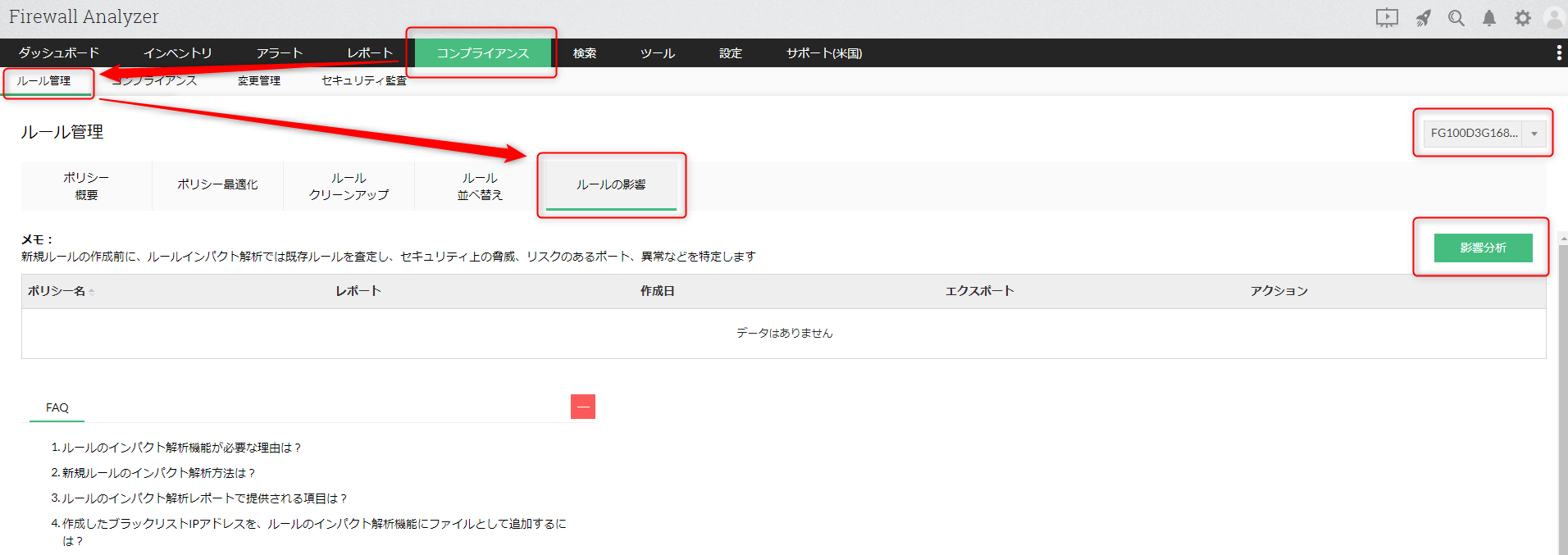Click the データはありません empty table message
This screenshot has width=1568, height=555.
(784, 333)
